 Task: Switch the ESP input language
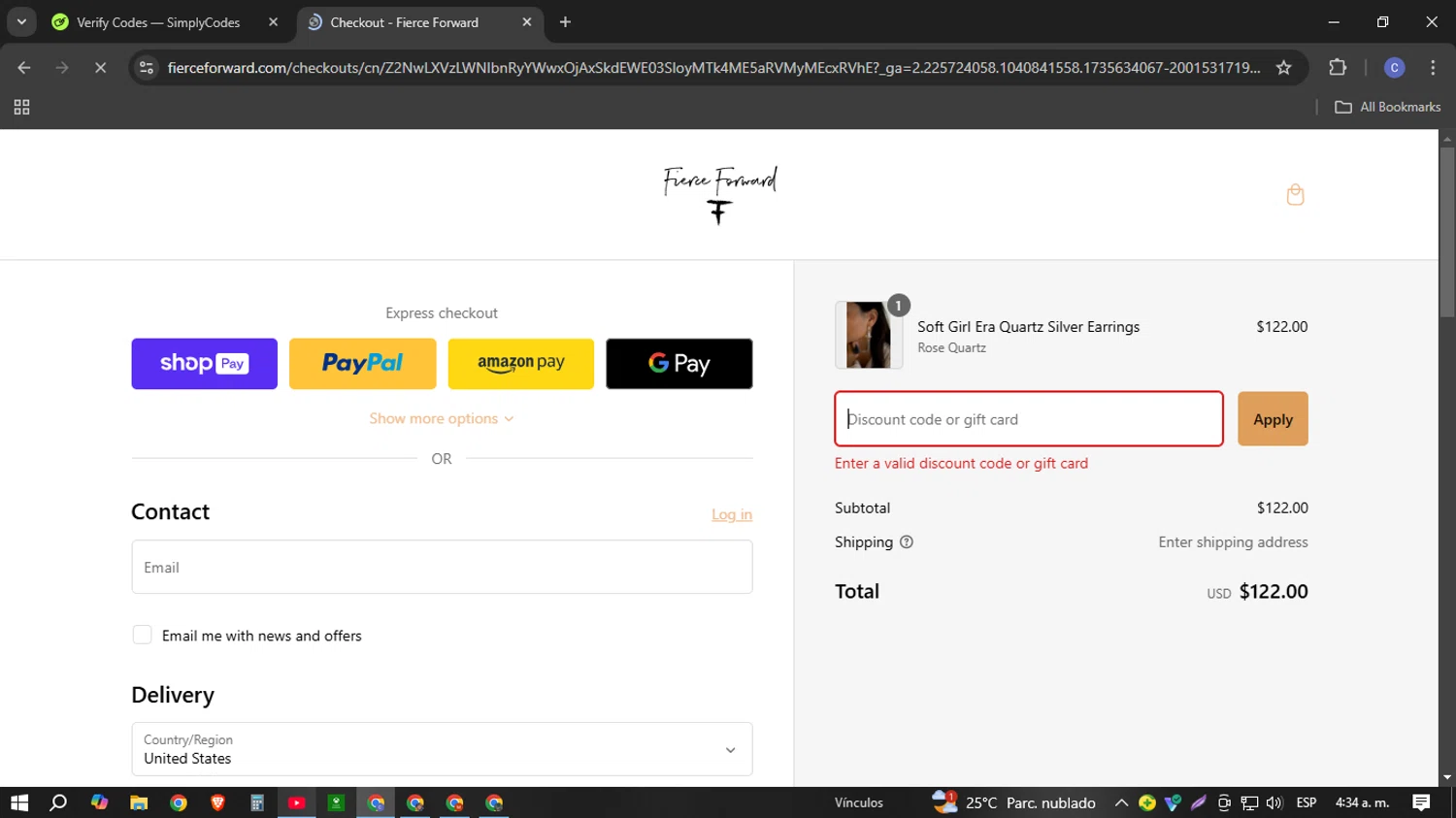1307,802
